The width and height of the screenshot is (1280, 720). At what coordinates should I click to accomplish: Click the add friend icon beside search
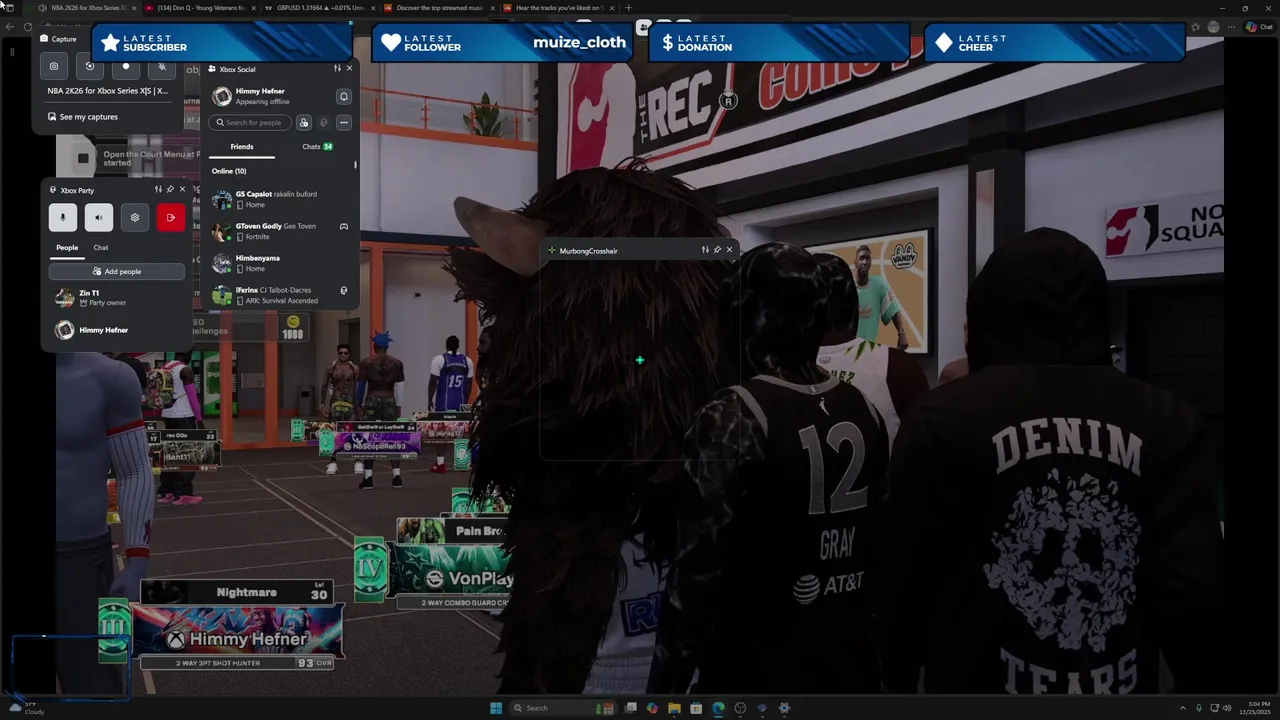point(304,123)
